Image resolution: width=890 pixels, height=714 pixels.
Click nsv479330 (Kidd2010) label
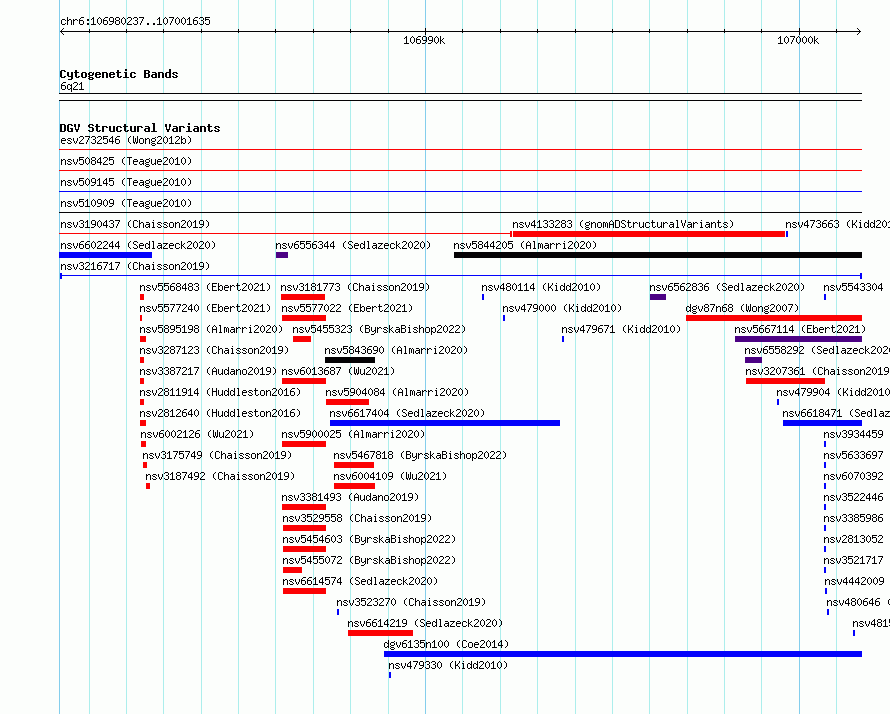pyautogui.click(x=448, y=665)
